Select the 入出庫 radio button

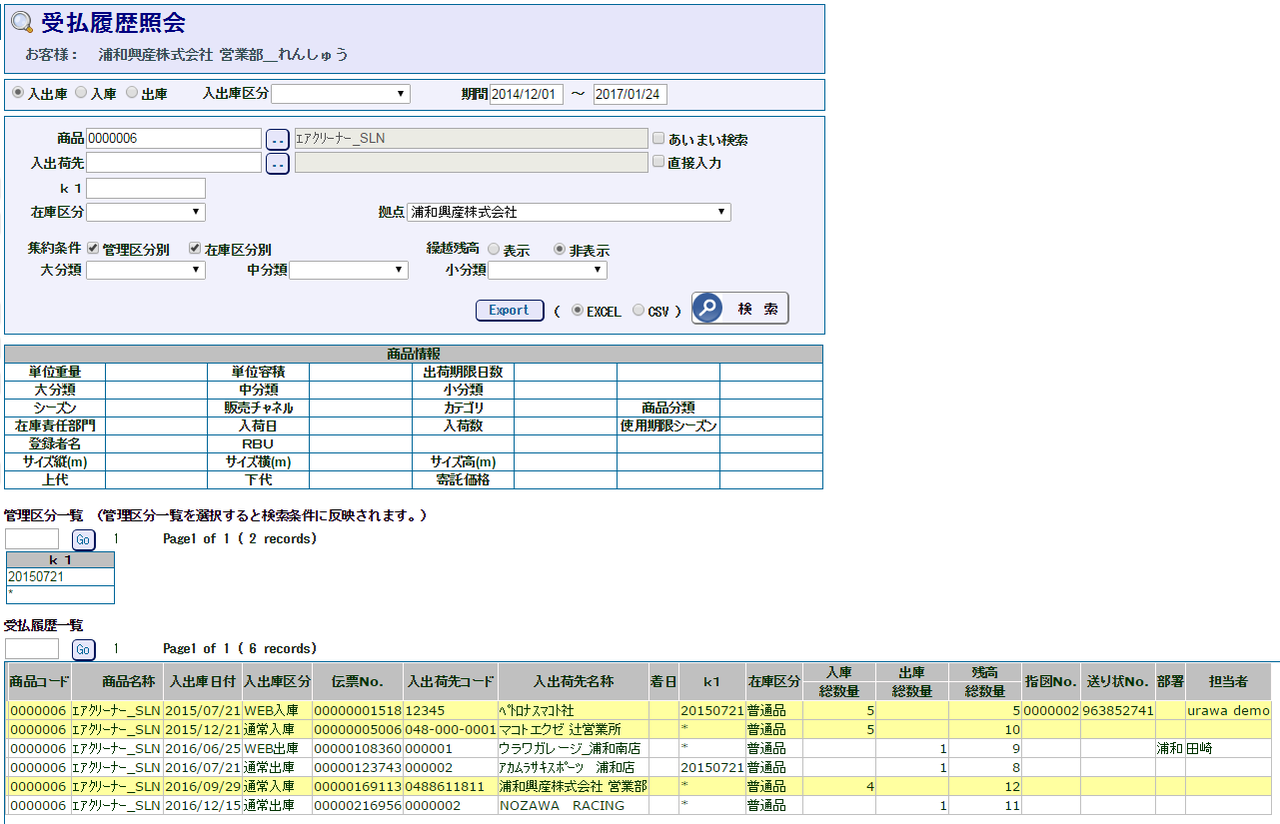[x=17, y=93]
